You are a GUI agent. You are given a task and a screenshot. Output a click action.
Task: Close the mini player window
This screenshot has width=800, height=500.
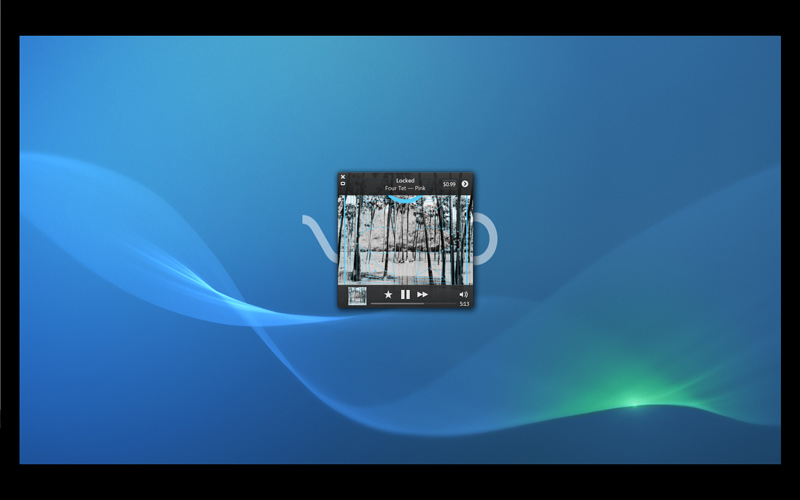343,177
